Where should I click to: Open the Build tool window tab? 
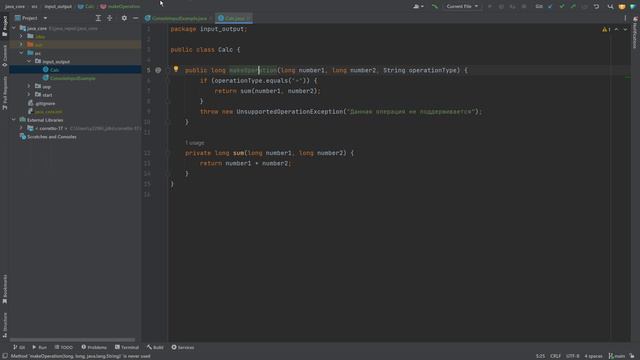(x=155, y=347)
